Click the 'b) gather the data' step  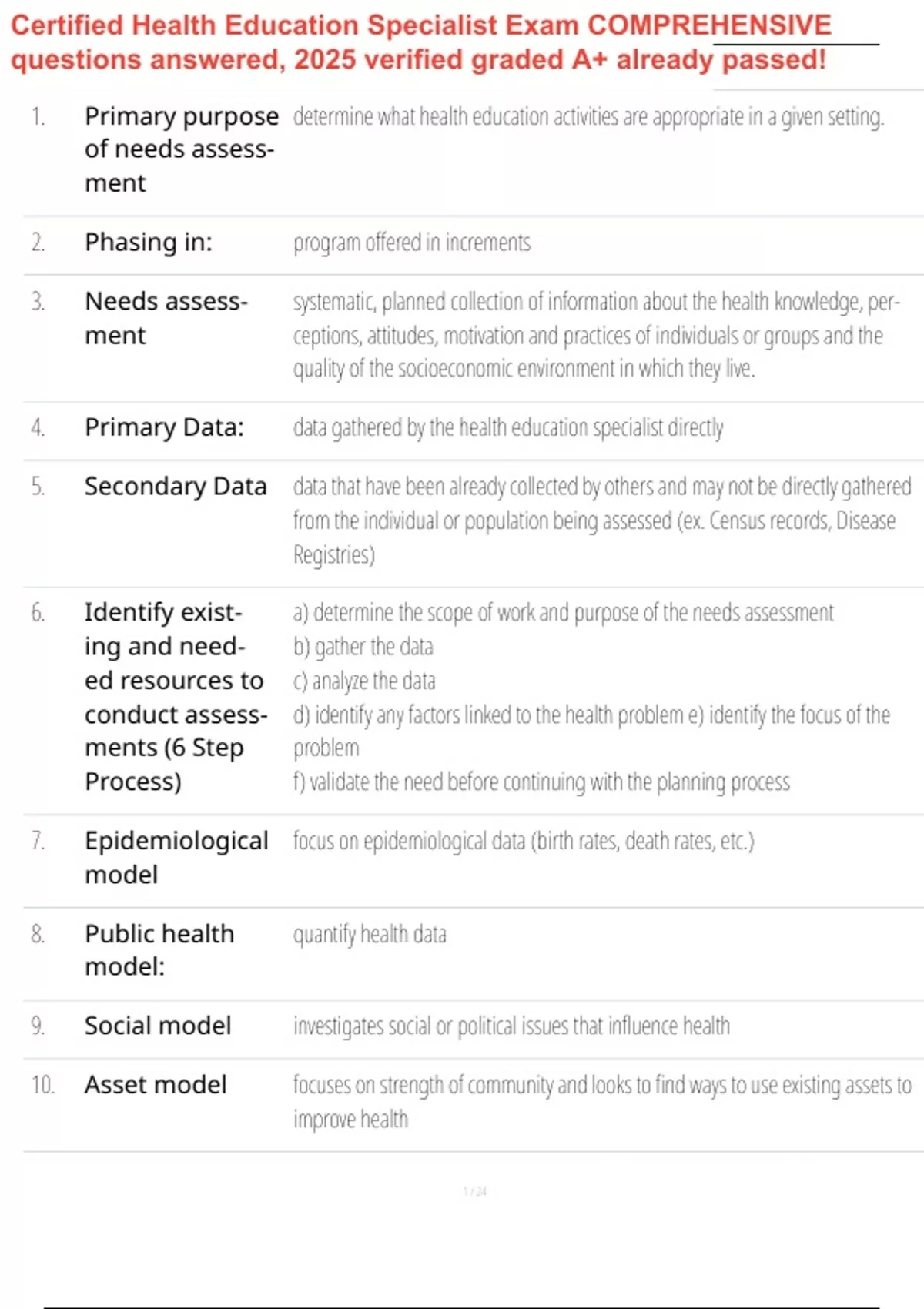coord(363,647)
